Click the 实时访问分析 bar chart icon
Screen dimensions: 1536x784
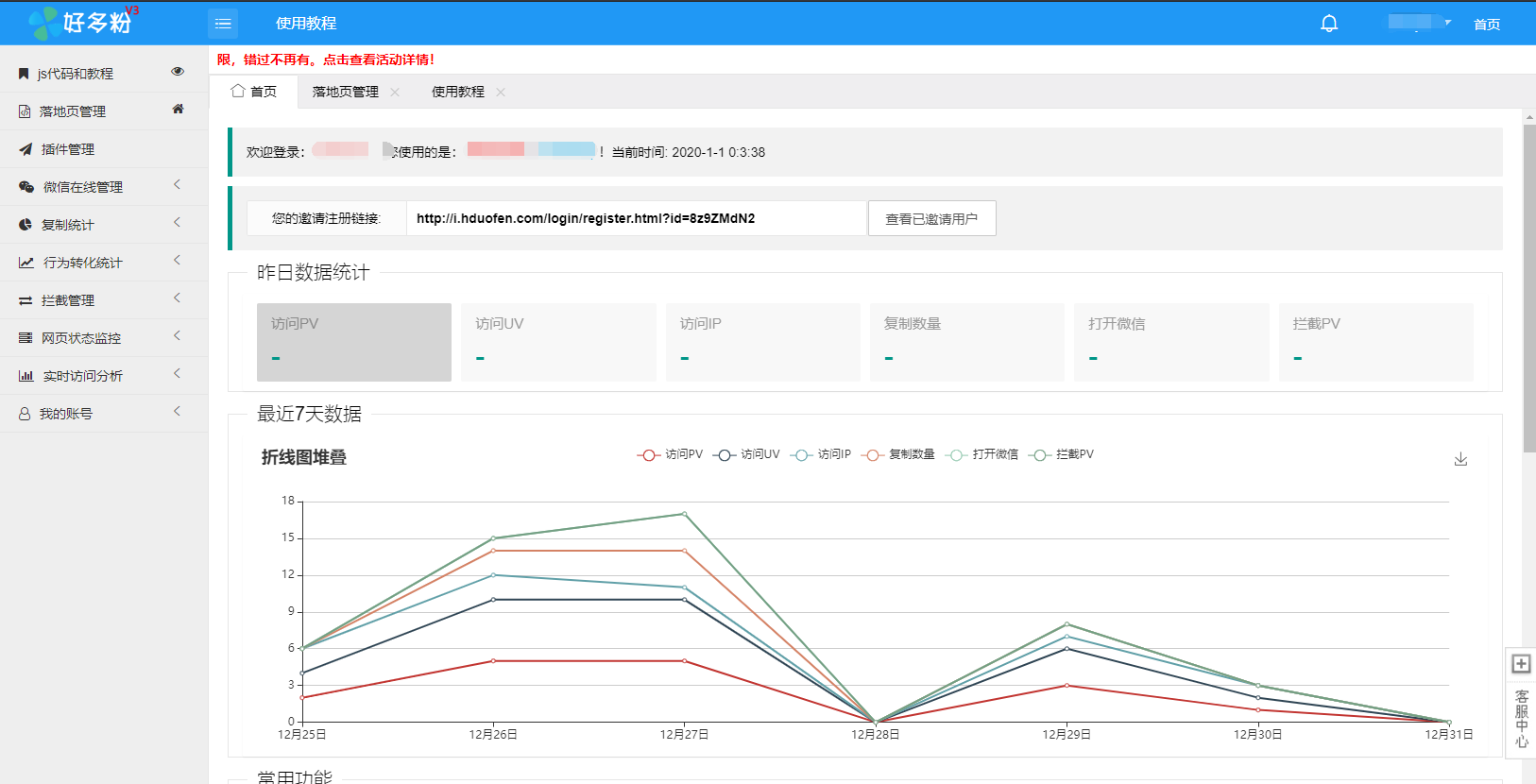click(x=26, y=376)
